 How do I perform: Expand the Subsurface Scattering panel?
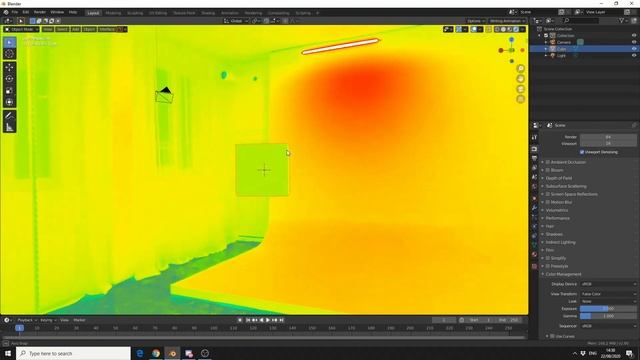tap(566, 186)
